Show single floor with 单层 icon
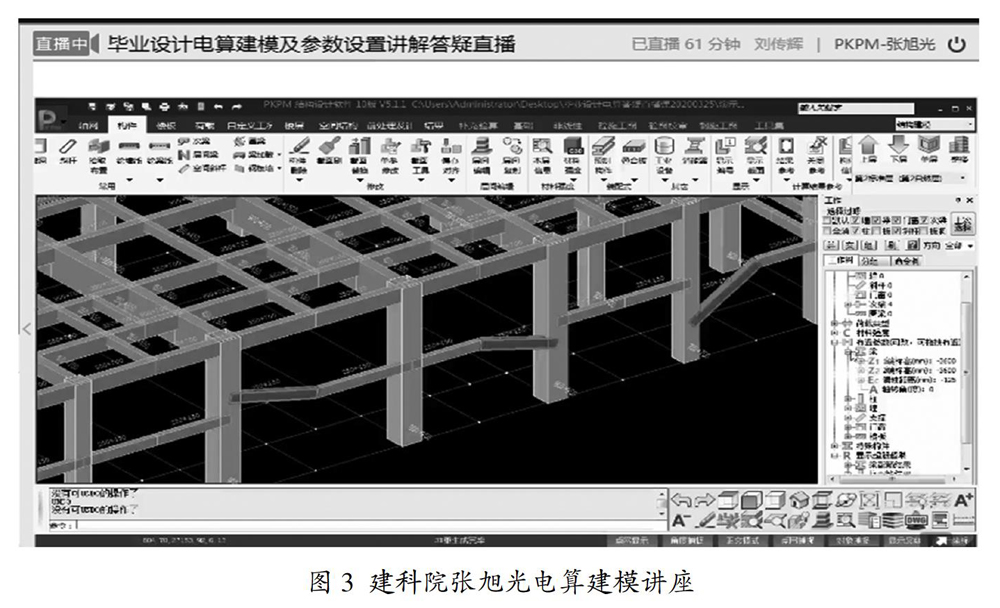1000x608 pixels. pyautogui.click(x=929, y=149)
